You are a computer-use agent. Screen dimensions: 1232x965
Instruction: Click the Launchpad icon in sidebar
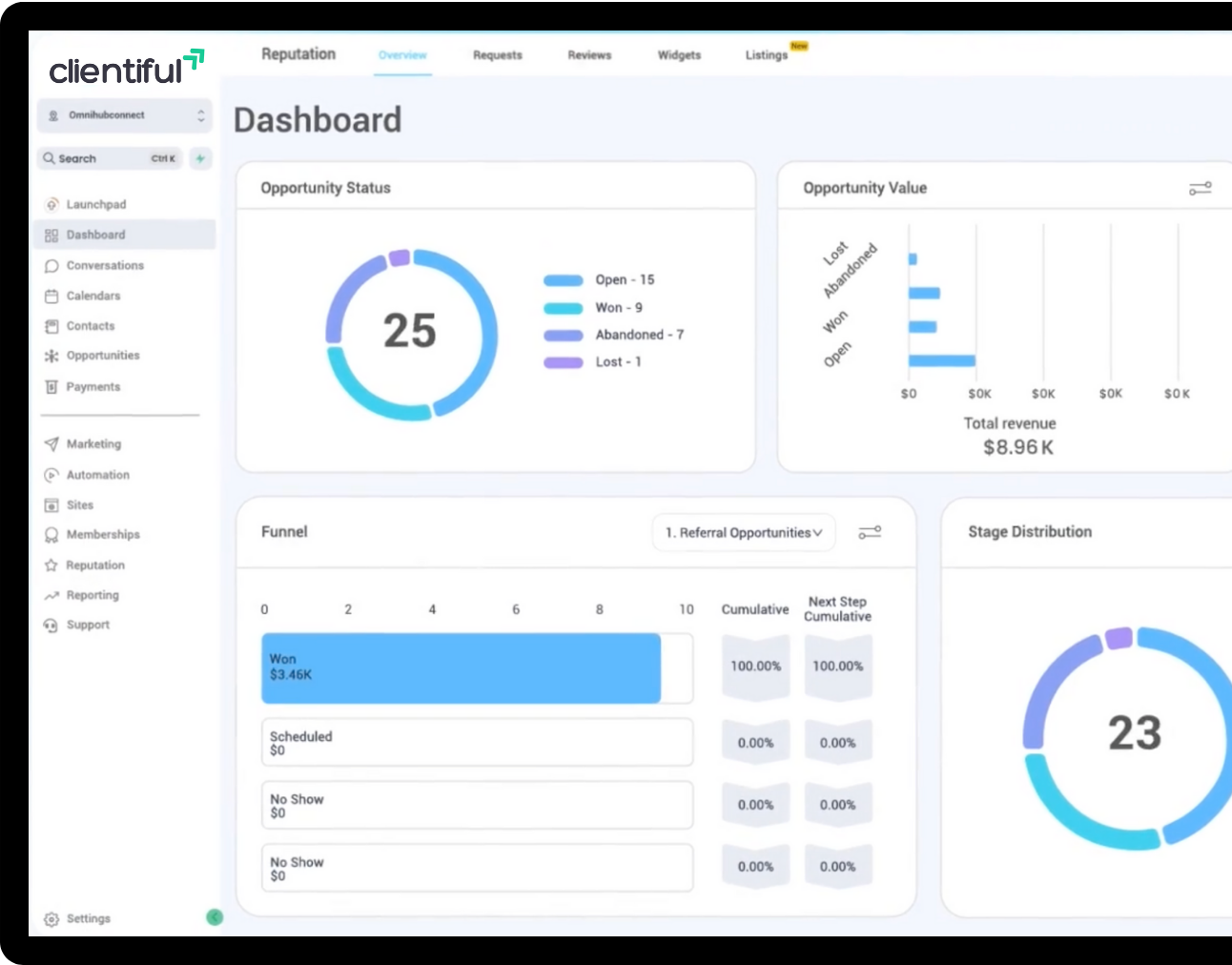pos(51,204)
